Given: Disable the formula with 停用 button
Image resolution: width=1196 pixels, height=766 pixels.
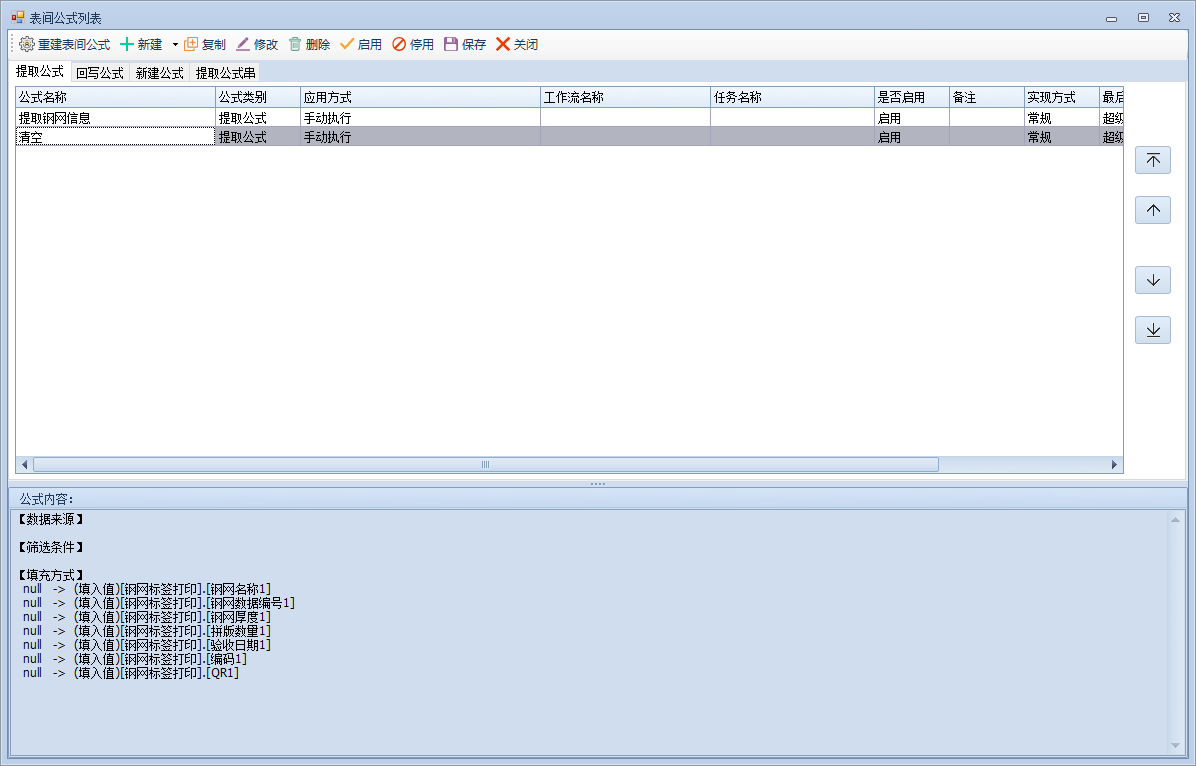Looking at the screenshot, I should [x=399, y=45].
